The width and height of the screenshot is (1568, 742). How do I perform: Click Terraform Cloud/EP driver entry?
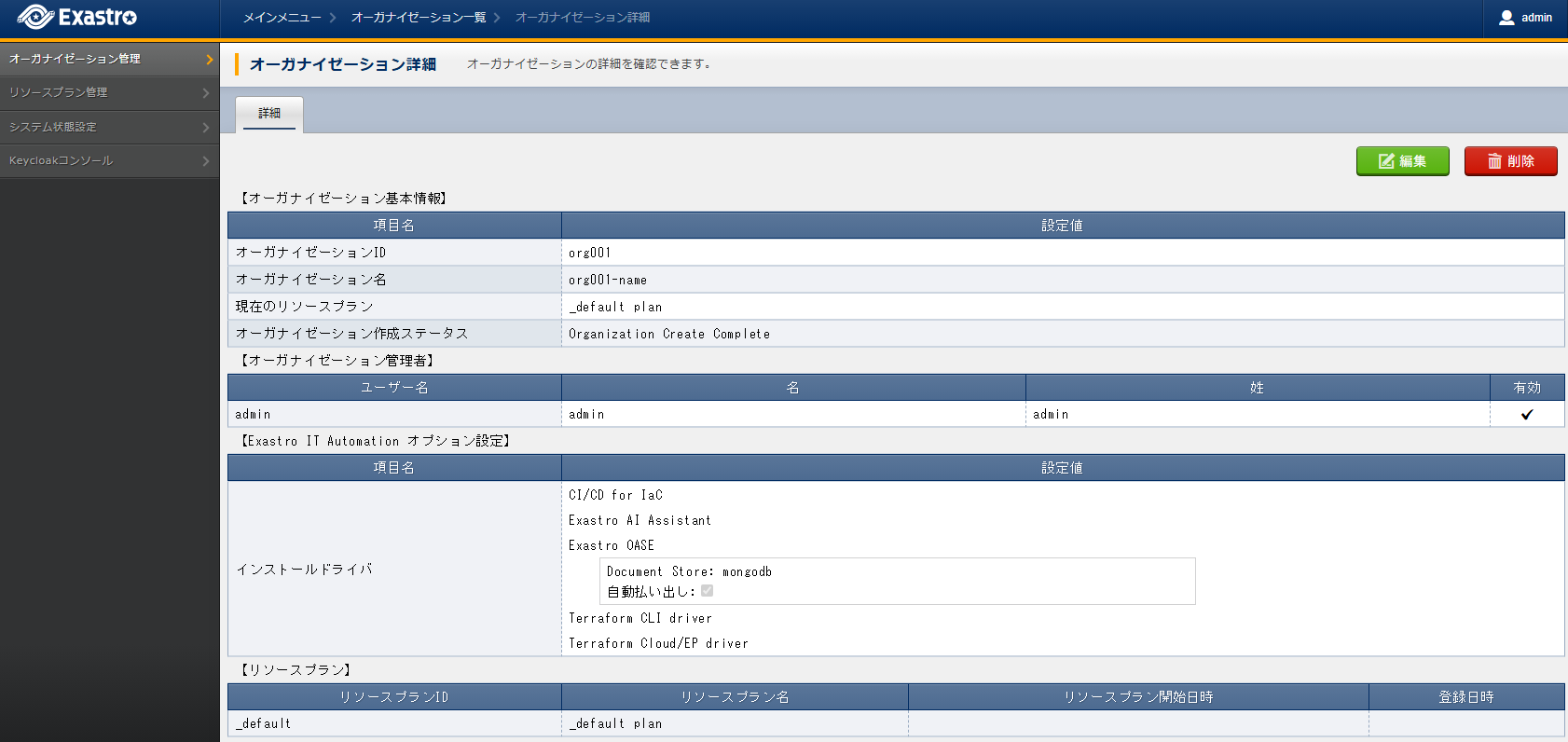click(658, 643)
